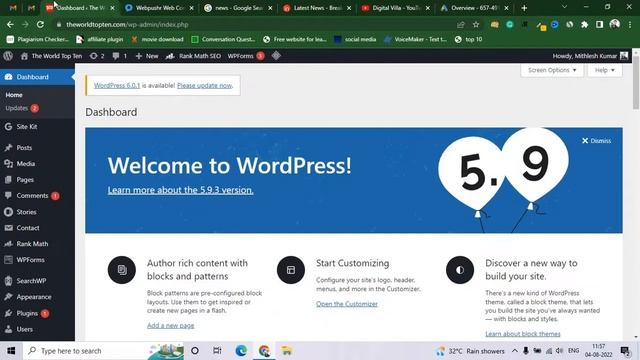The width and height of the screenshot is (640, 360).
Task: Click the Start Customizing circle icon
Action: pyautogui.click(x=291, y=270)
